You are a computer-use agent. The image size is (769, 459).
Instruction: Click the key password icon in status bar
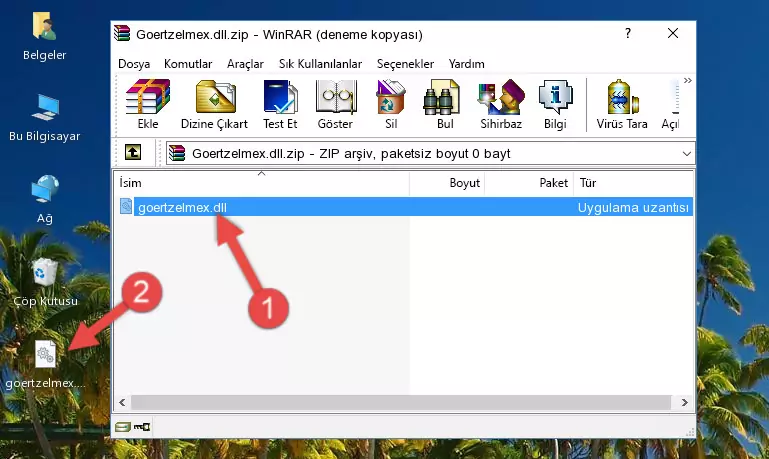[x=142, y=427]
